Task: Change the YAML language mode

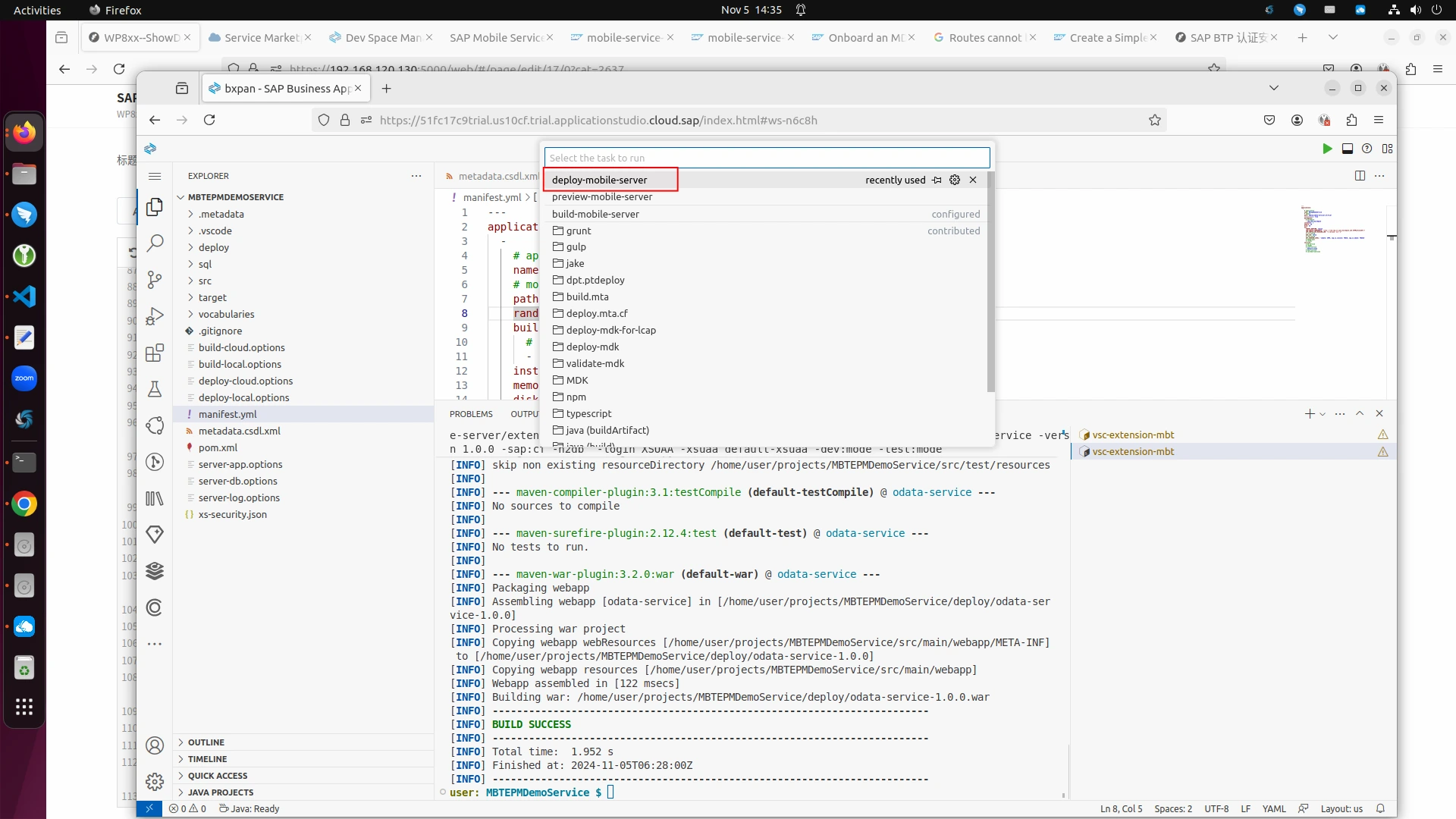Action: 1274,808
